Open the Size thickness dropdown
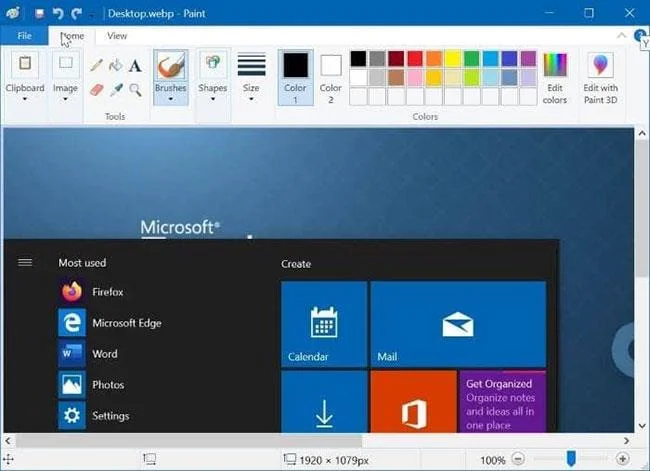 click(x=251, y=78)
